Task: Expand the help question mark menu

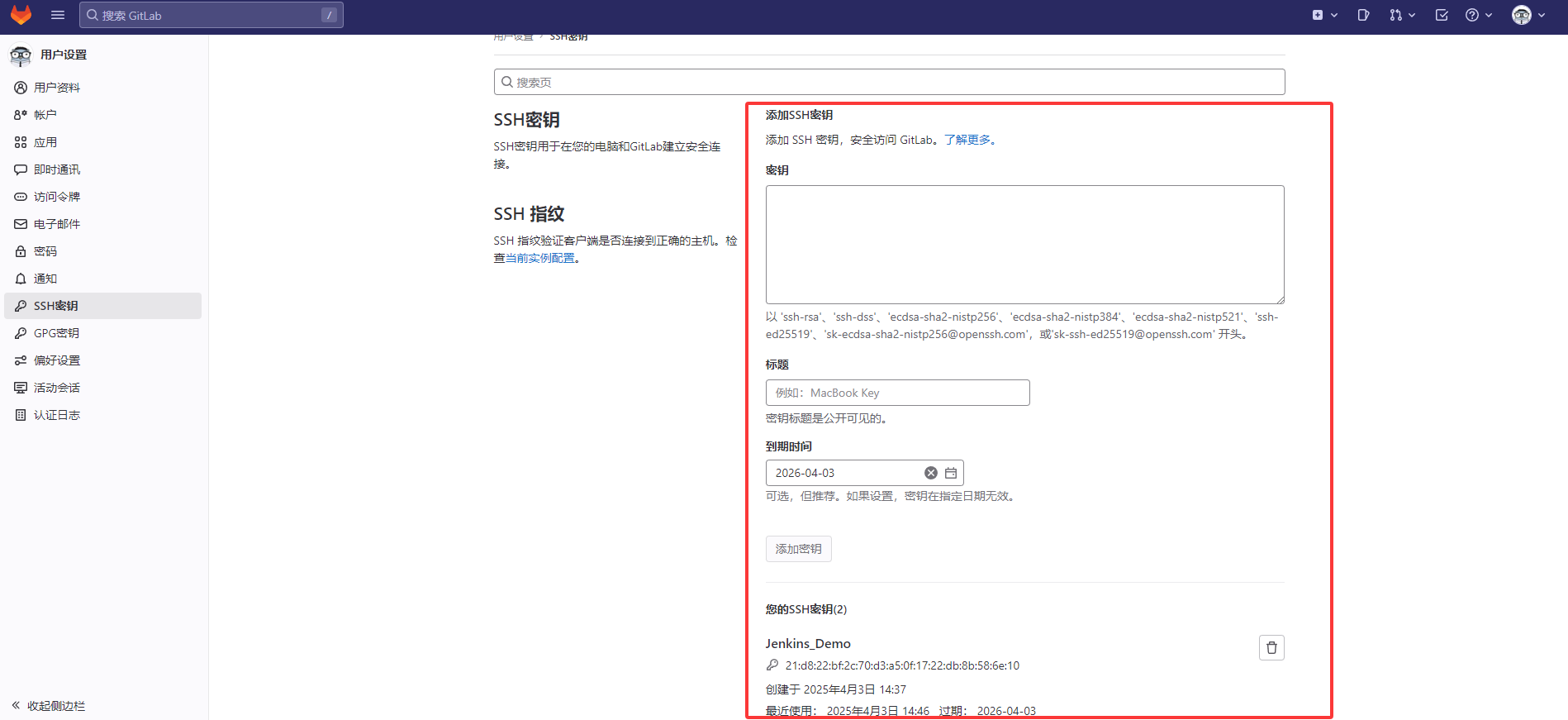Action: (1479, 15)
